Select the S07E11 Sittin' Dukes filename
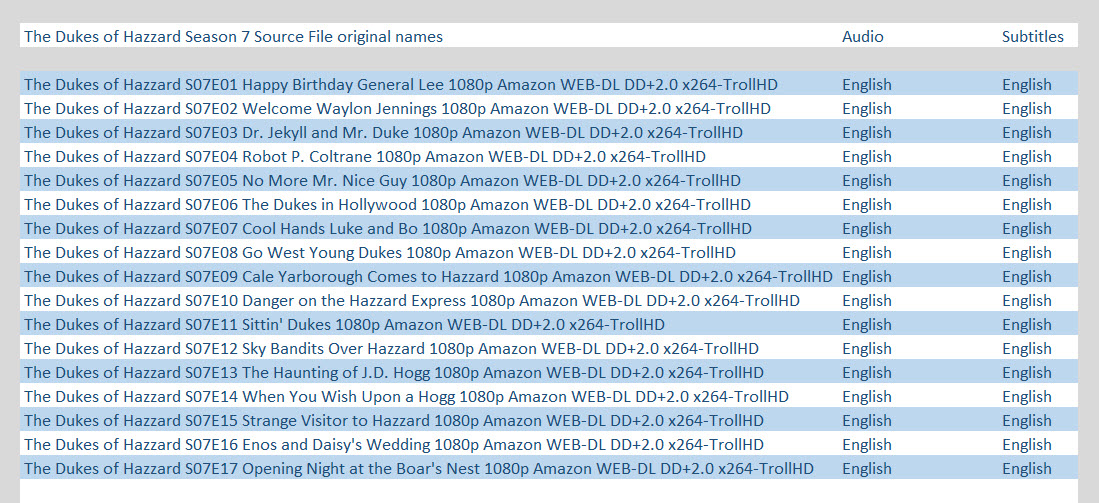The height and width of the screenshot is (503, 1099). coord(344,324)
